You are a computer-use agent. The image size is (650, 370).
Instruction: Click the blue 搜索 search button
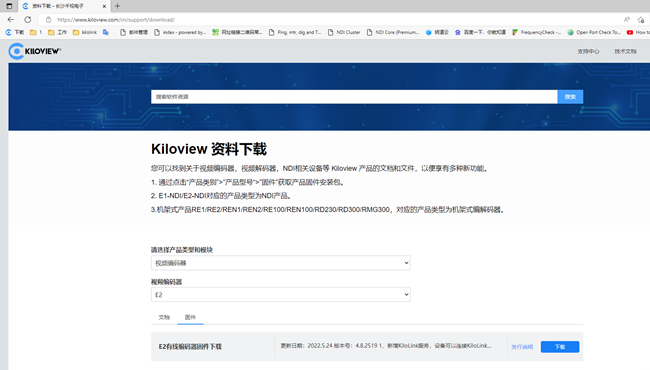(x=570, y=97)
